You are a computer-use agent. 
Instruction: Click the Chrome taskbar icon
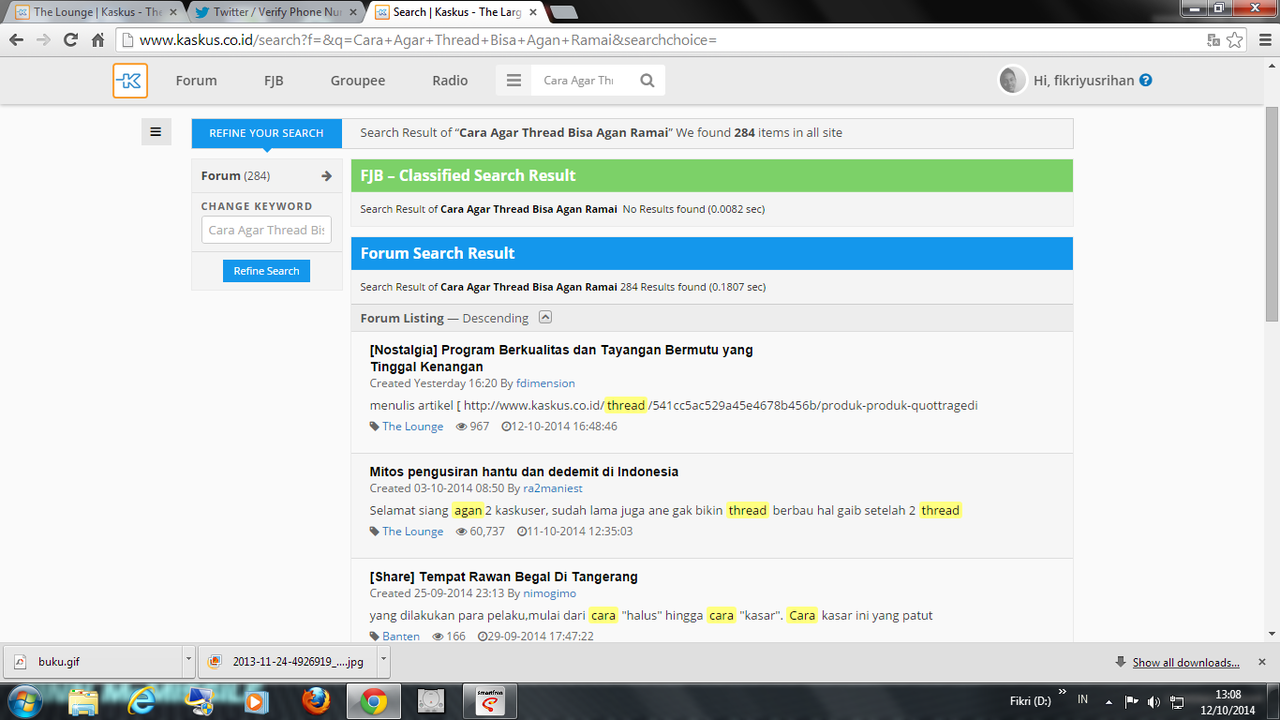pyautogui.click(x=374, y=701)
